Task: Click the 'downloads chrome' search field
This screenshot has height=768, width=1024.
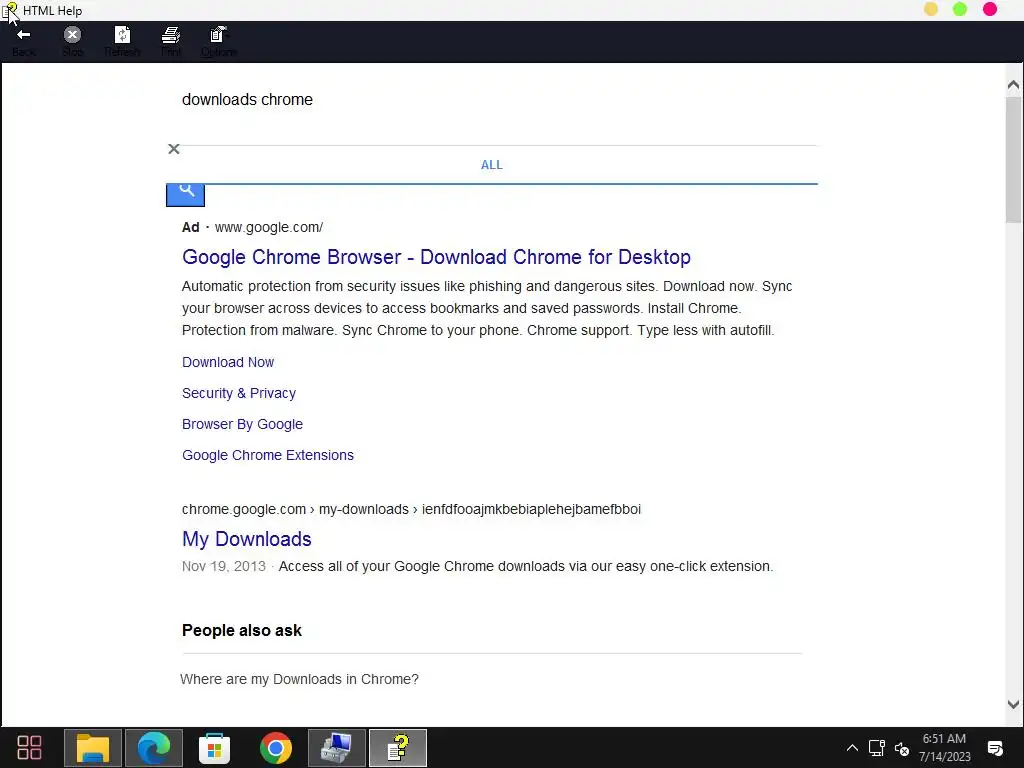Action: [x=247, y=99]
